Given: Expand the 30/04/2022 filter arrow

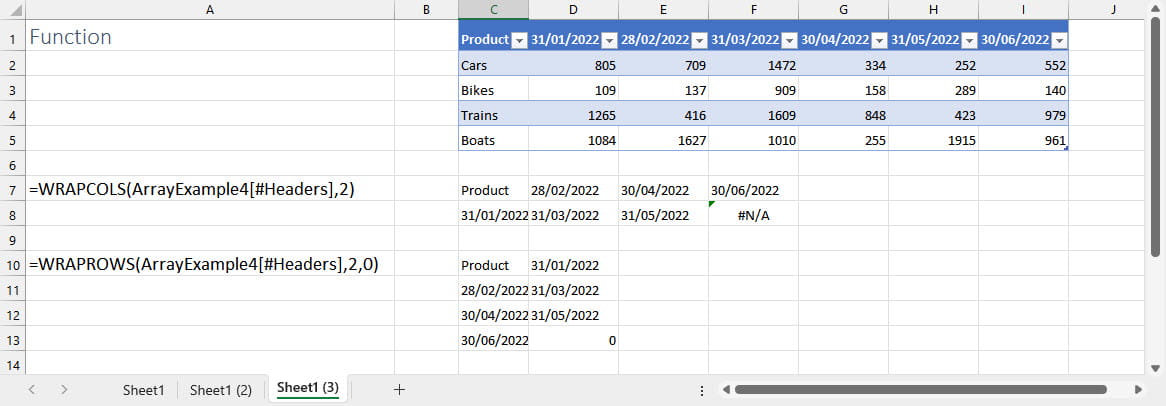Looking at the screenshot, I should click(878, 40).
